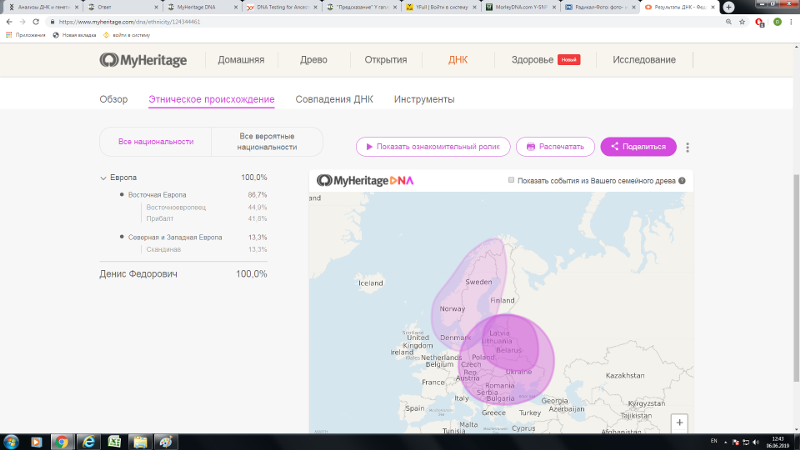Open the Исследование menu item
This screenshot has height=450, width=800.
[x=644, y=60]
